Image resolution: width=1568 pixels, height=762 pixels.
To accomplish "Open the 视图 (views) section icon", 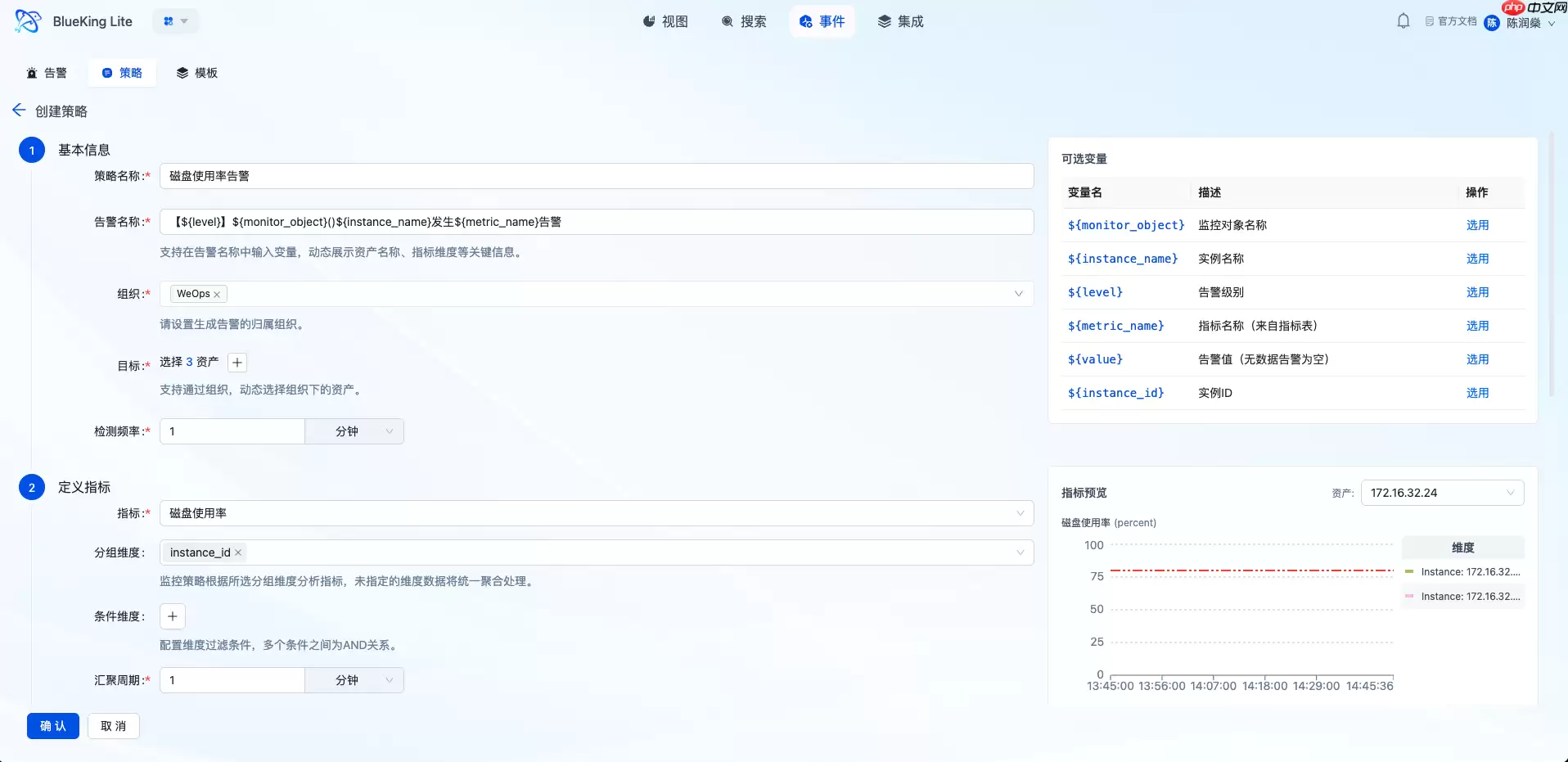I will [649, 21].
